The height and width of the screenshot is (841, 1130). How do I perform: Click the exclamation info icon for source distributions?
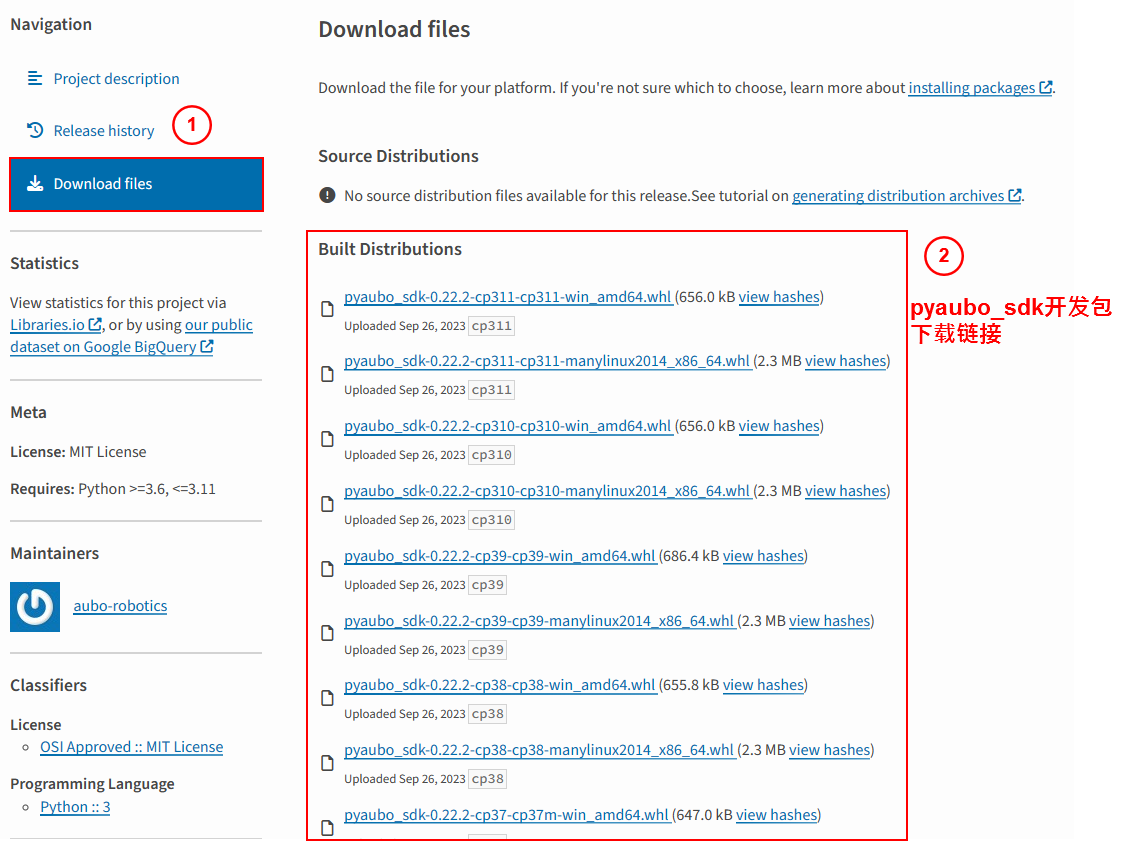pos(327,195)
